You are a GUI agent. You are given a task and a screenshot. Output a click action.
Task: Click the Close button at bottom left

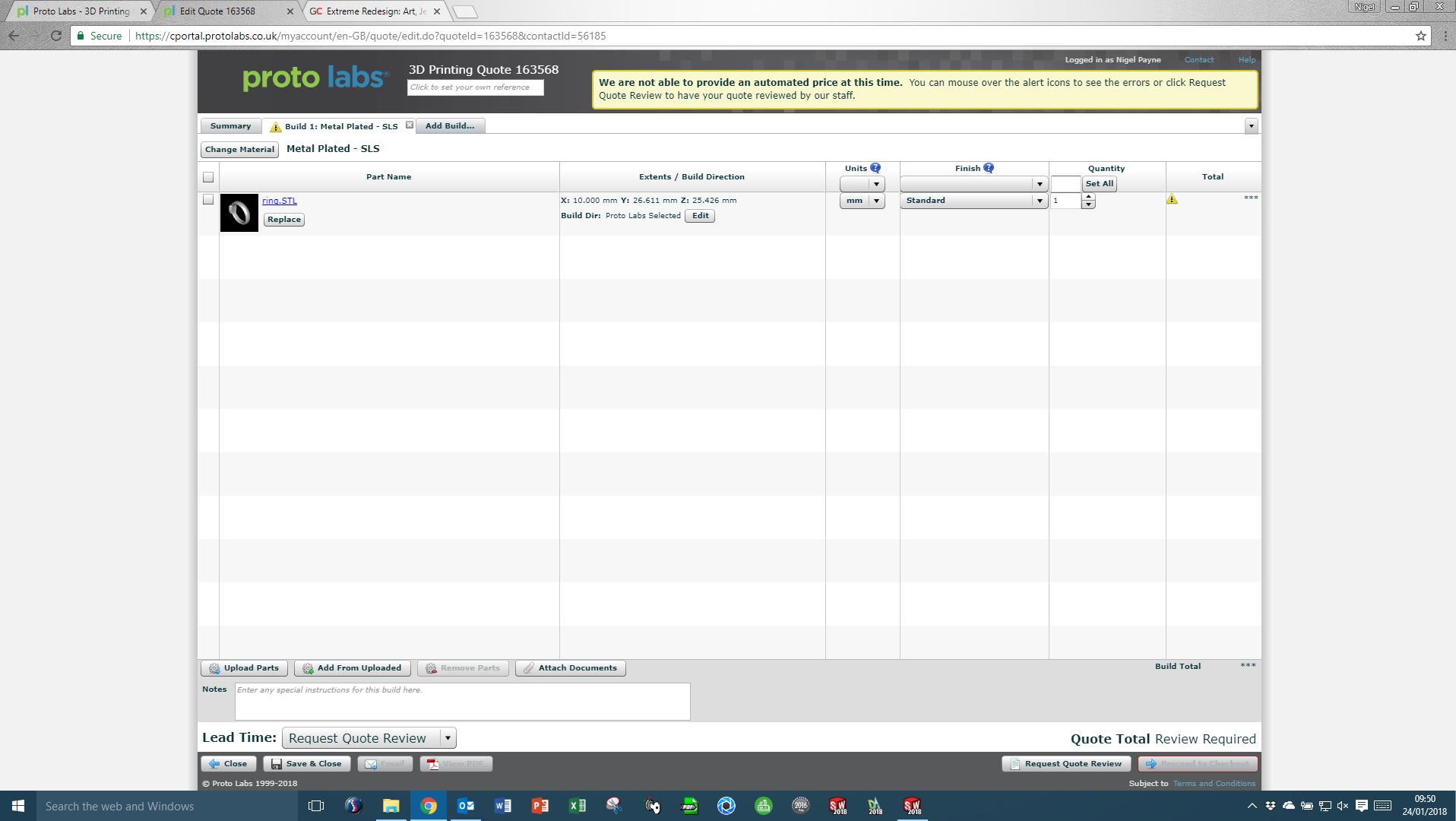click(x=228, y=764)
